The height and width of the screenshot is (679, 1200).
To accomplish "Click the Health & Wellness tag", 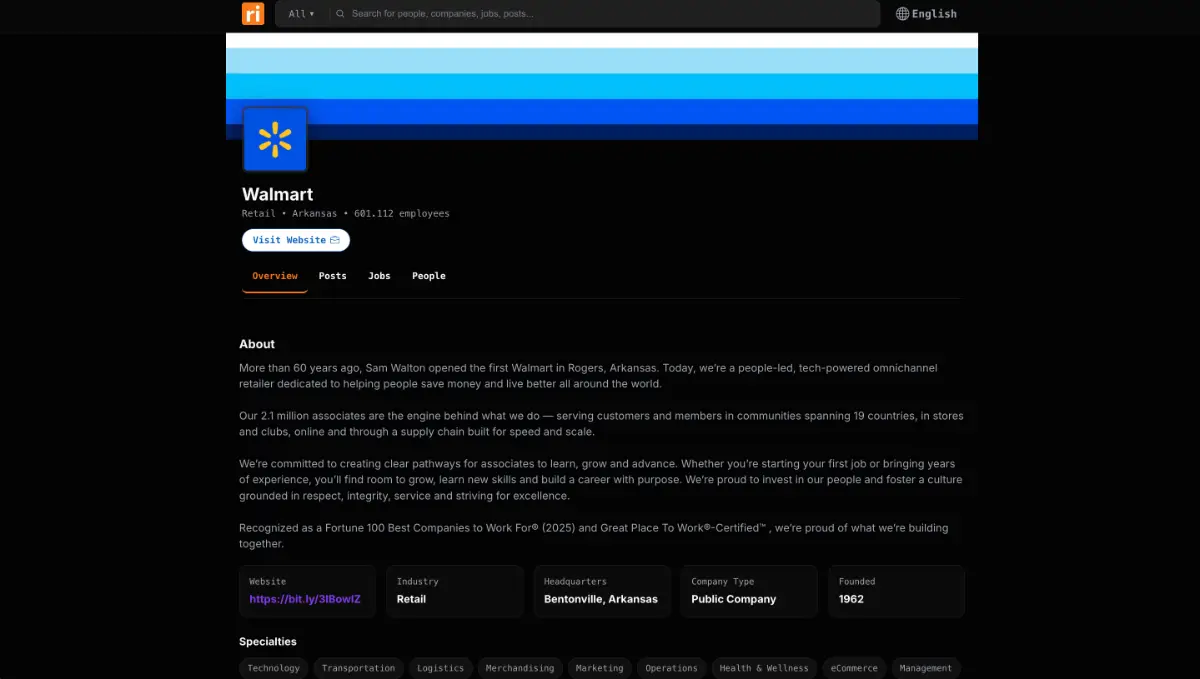I will [764, 668].
